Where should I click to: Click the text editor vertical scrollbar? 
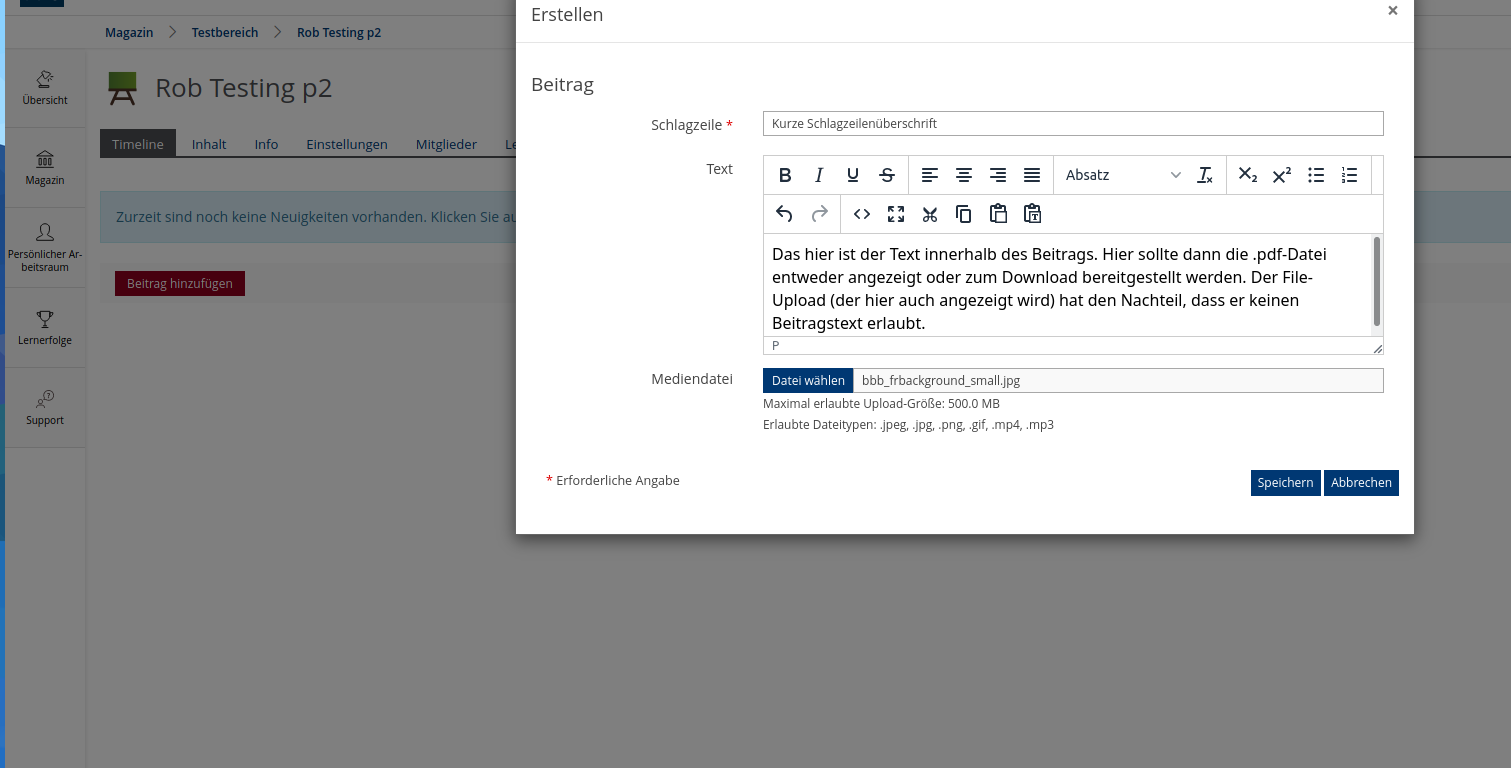tap(1377, 282)
